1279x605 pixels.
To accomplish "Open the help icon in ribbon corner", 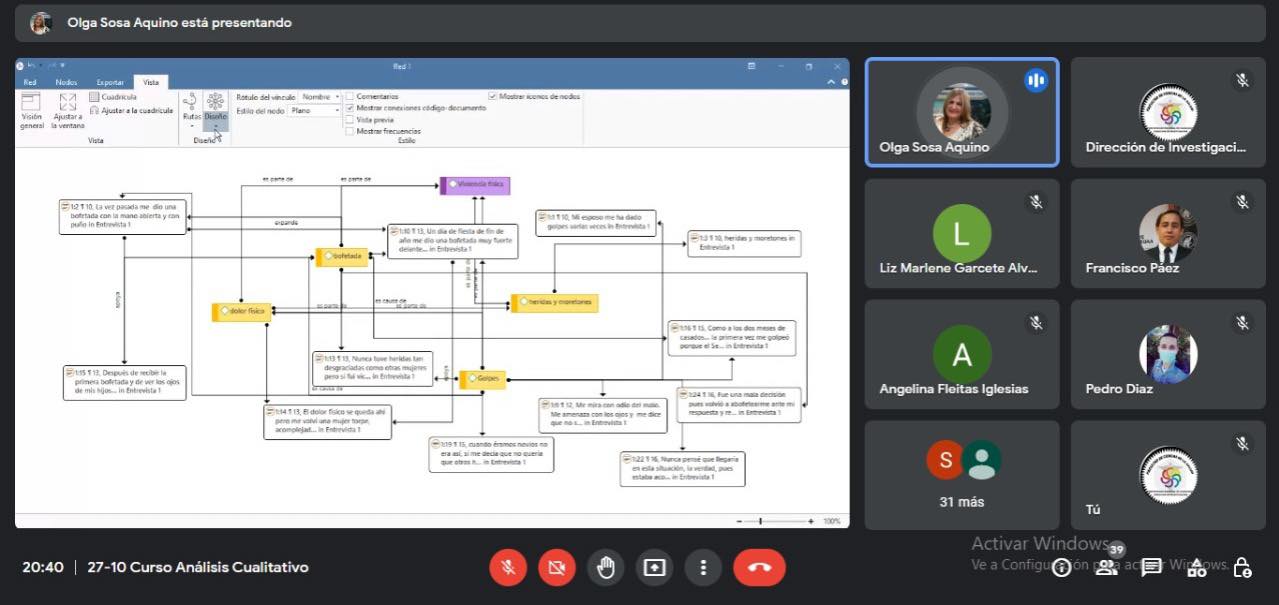I will pyautogui.click(x=843, y=82).
